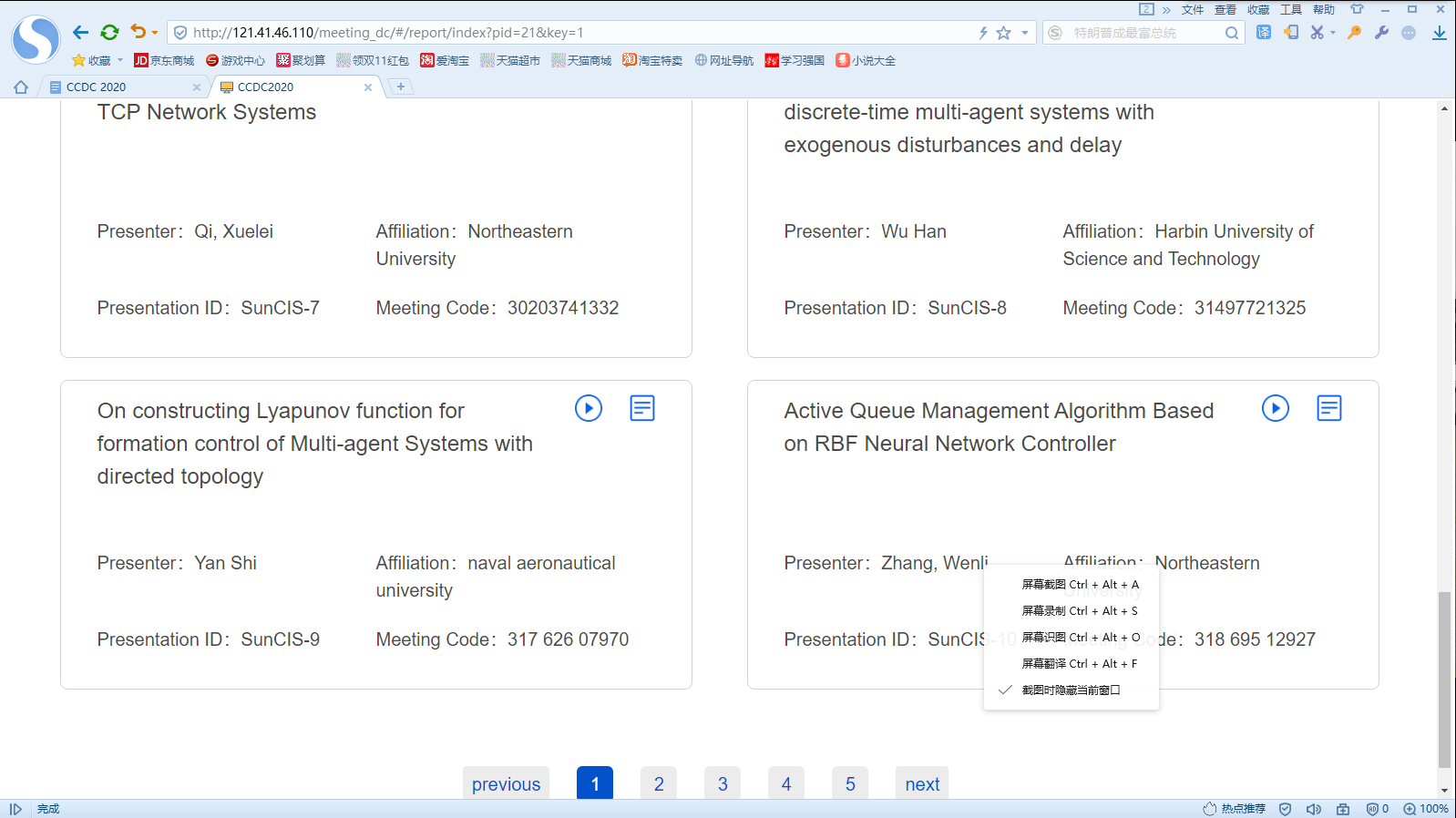The image size is (1456, 818).
Task: Click the key password manager icon
Action: pyautogui.click(x=1355, y=33)
